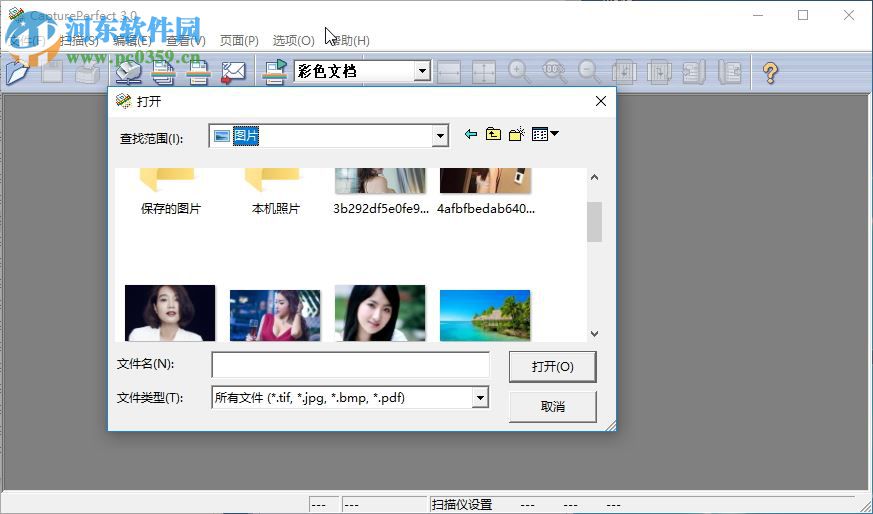The image size is (873, 514).
Task: Click the yellow question mark help icon
Action: 771,72
